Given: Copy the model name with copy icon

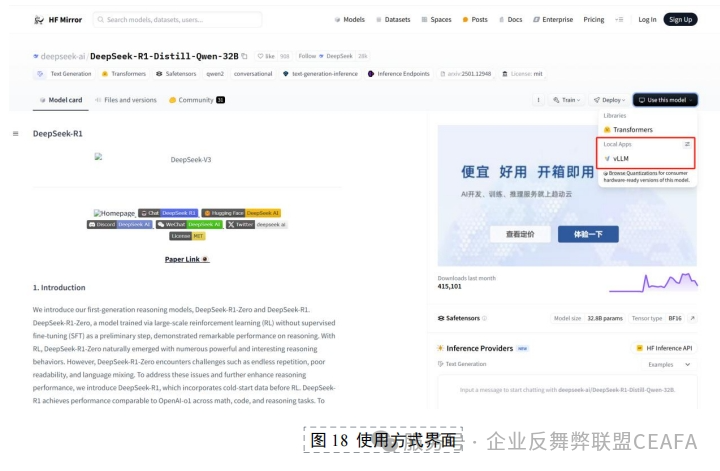Looking at the screenshot, I should [x=244, y=56].
